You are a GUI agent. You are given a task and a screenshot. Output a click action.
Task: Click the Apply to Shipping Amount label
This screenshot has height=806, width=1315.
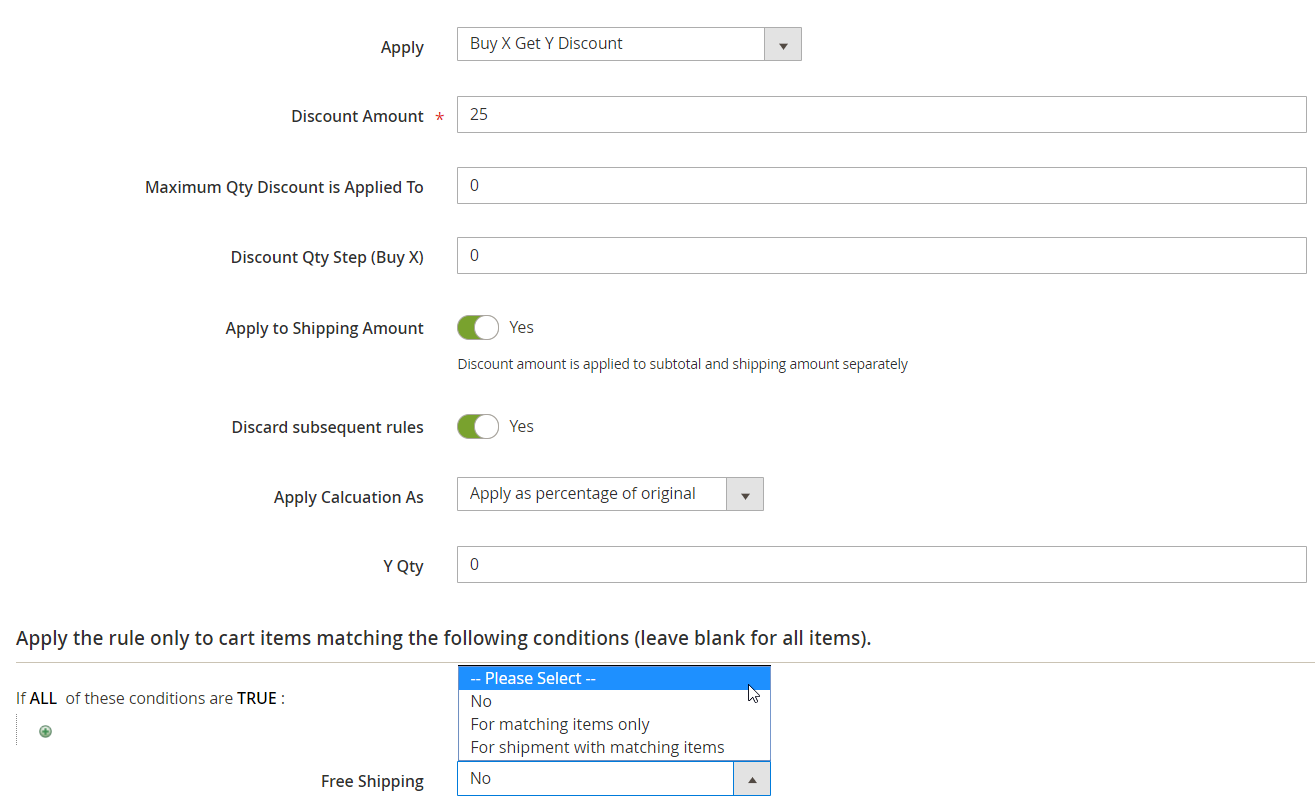tap(325, 328)
